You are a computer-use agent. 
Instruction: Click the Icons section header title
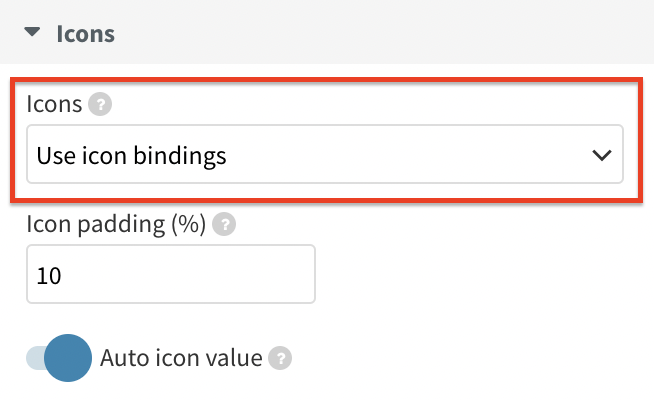tap(86, 34)
